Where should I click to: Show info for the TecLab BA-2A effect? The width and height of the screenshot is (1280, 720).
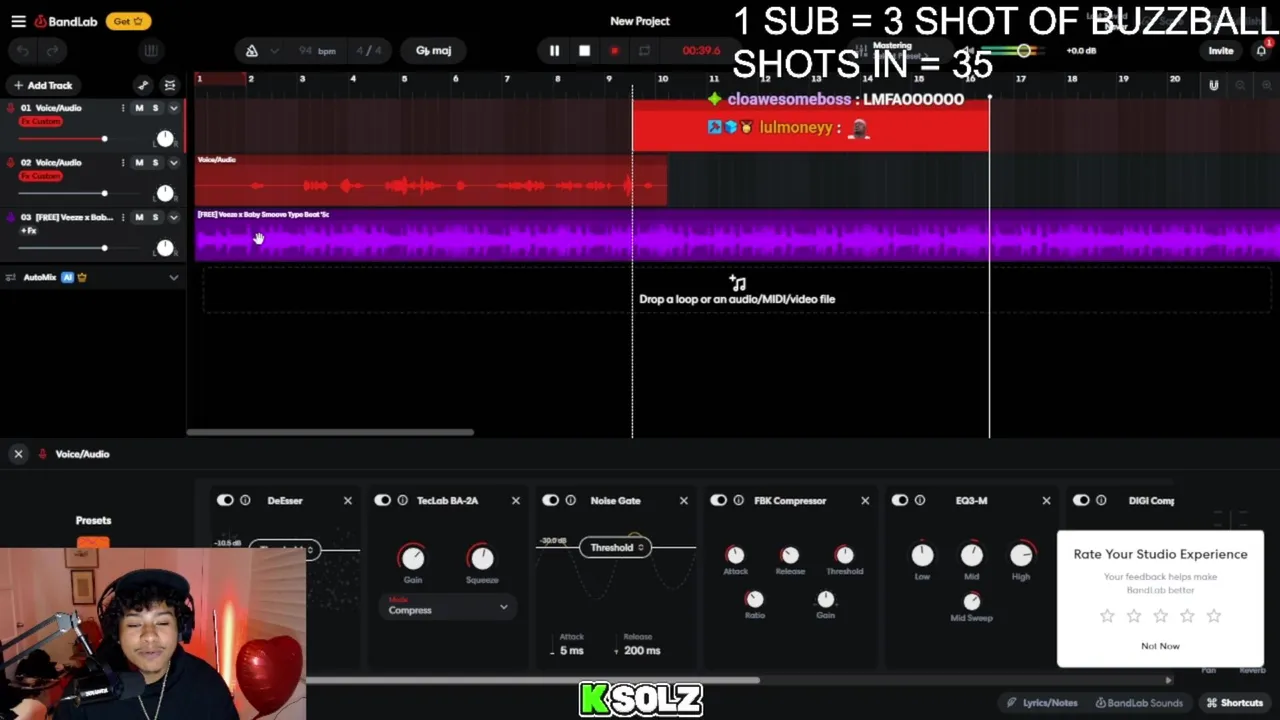click(403, 501)
